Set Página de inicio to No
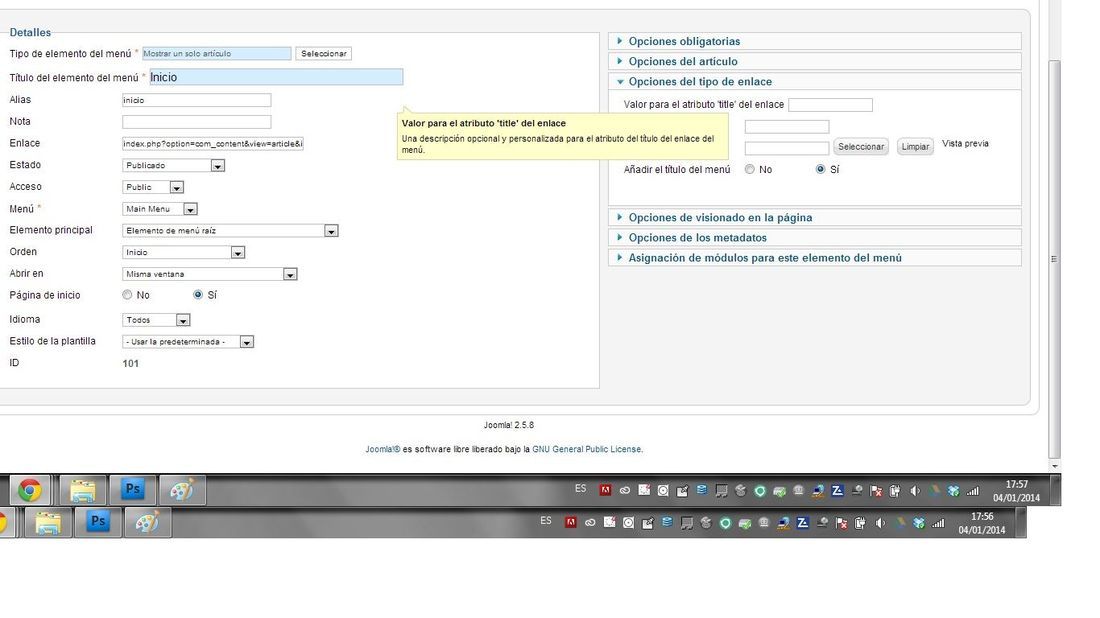 coord(127,295)
